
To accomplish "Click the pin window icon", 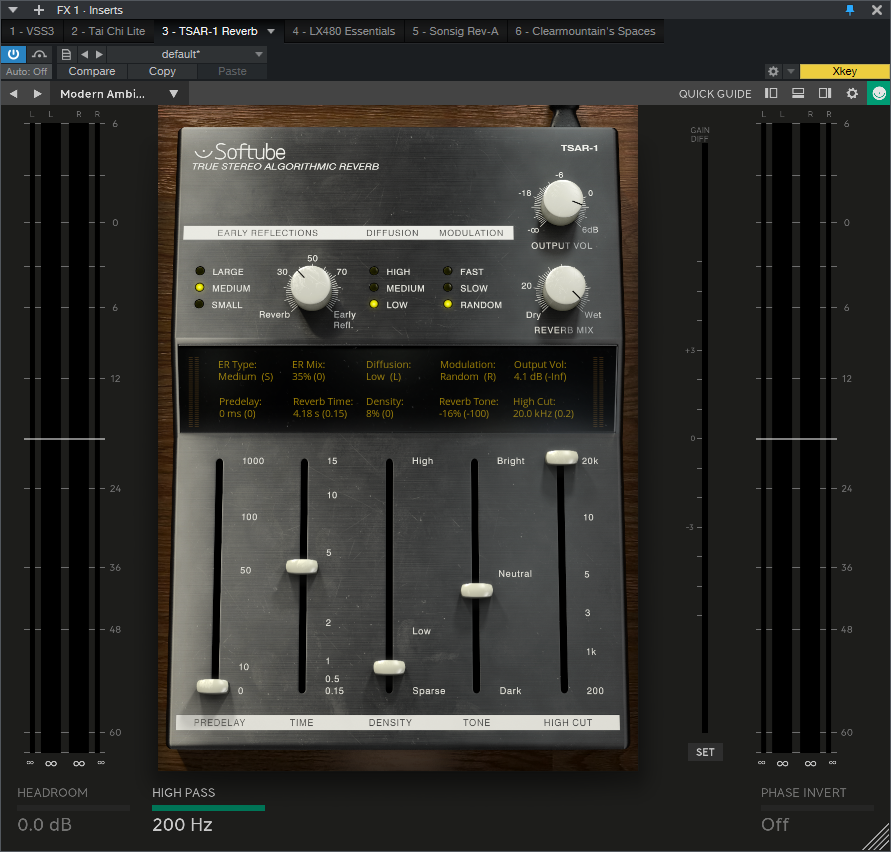I will pos(850,10).
